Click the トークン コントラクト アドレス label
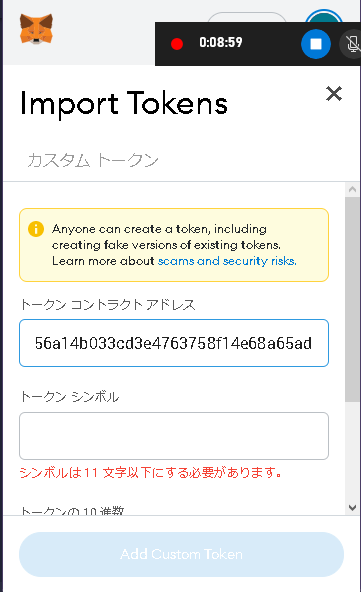Image resolution: width=361 pixels, height=592 pixels. [108, 304]
